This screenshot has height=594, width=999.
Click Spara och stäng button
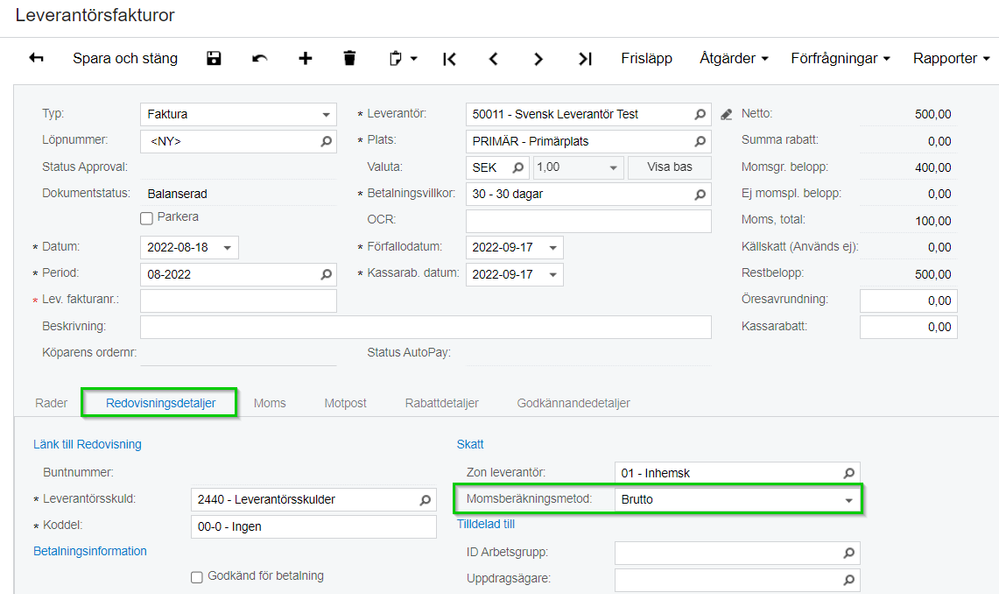point(125,59)
